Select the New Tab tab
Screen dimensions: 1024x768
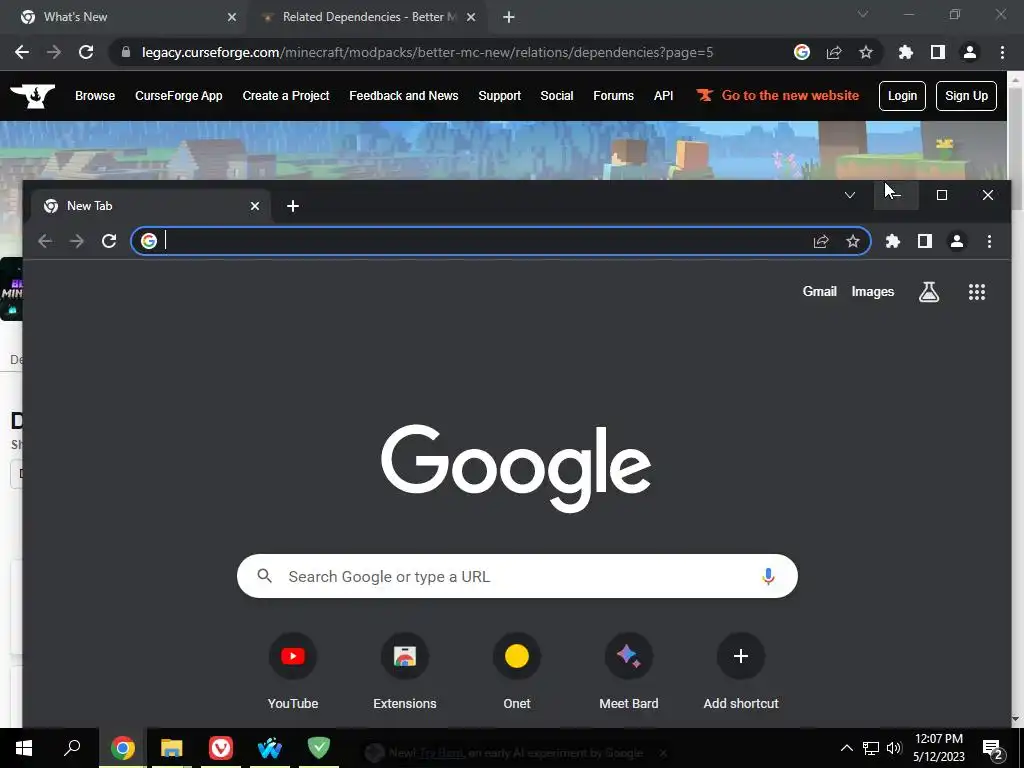pos(152,206)
